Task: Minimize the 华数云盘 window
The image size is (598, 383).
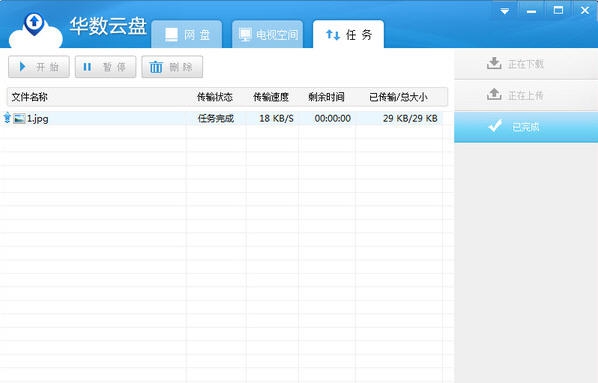Action: (x=531, y=11)
